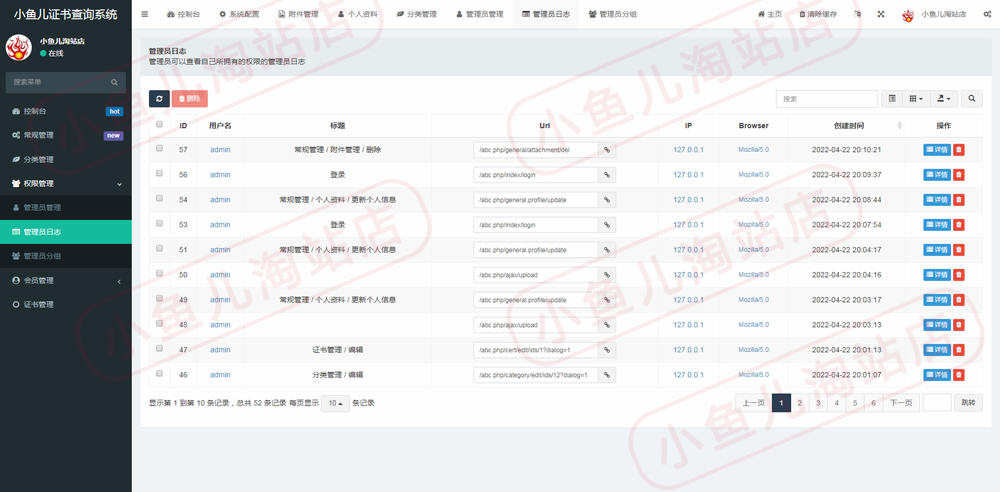Toggle the sidebar hamburger menu icon
This screenshot has width=1000, height=492.
coord(145,14)
